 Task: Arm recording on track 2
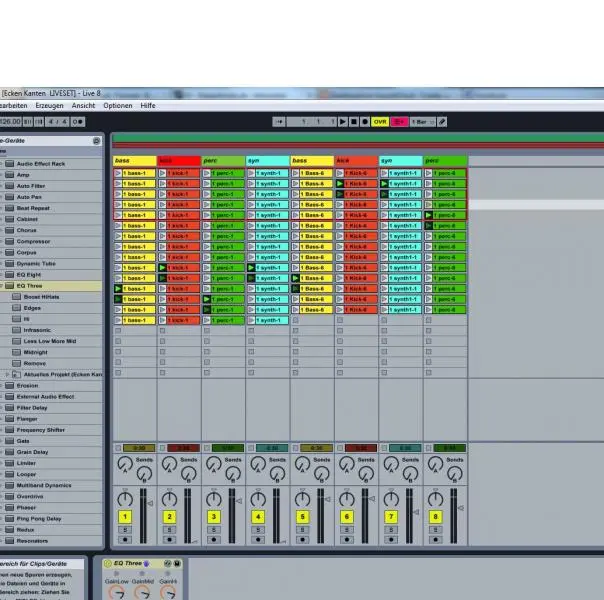pyautogui.click(x=169, y=540)
